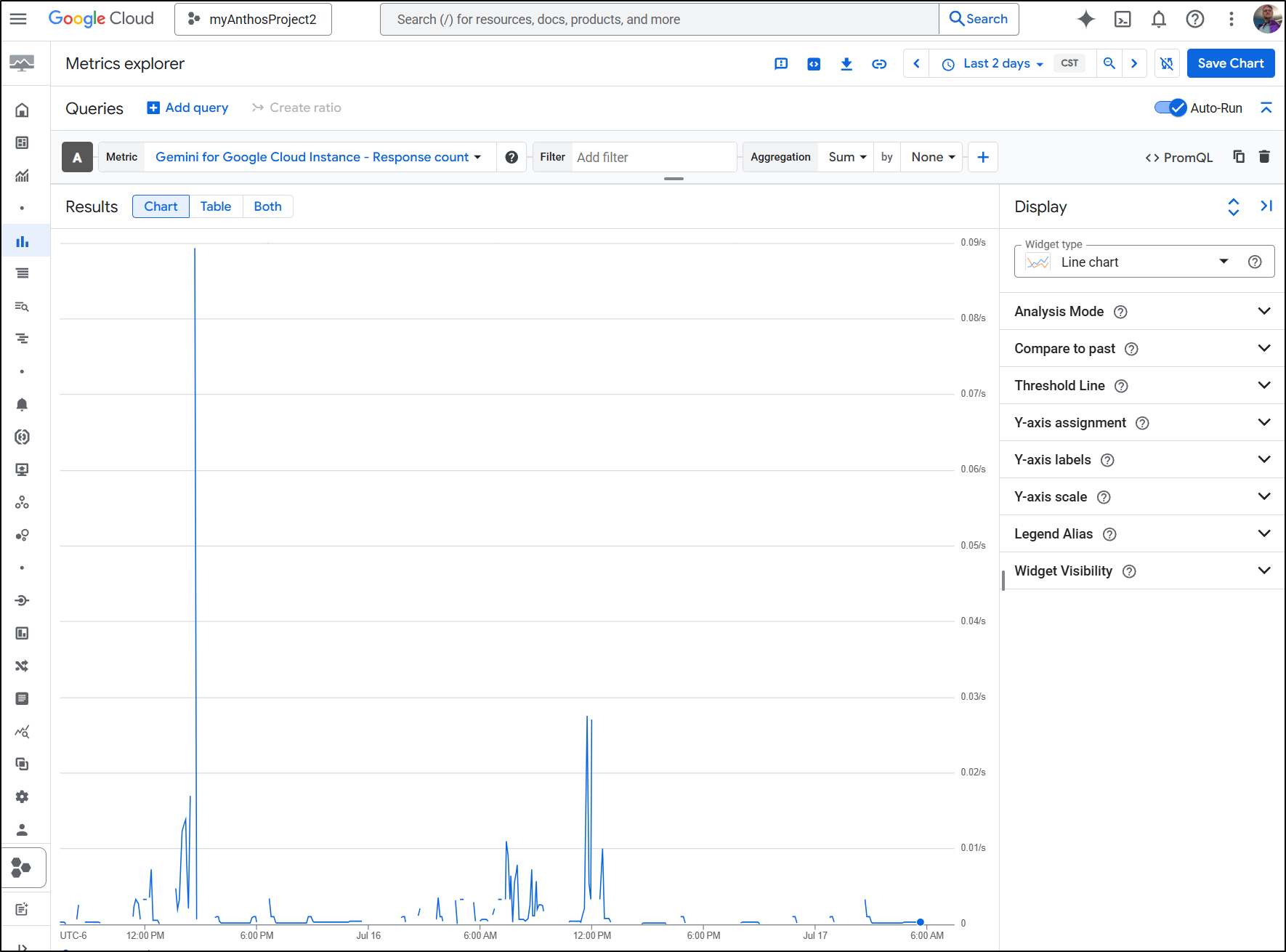Open the None group-by dropdown

pos(933,157)
